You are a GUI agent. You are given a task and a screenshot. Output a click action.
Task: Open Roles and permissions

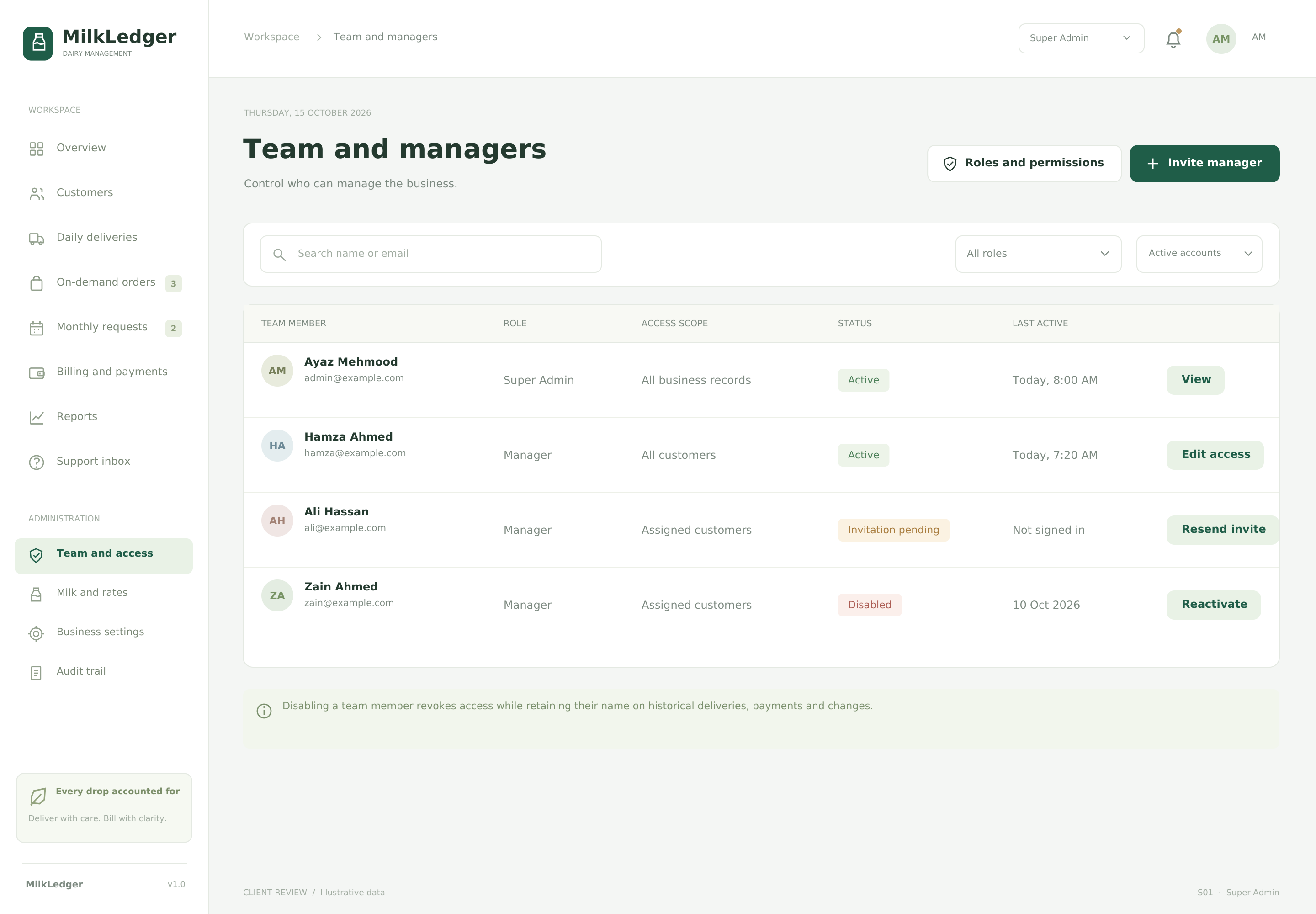click(x=1024, y=163)
